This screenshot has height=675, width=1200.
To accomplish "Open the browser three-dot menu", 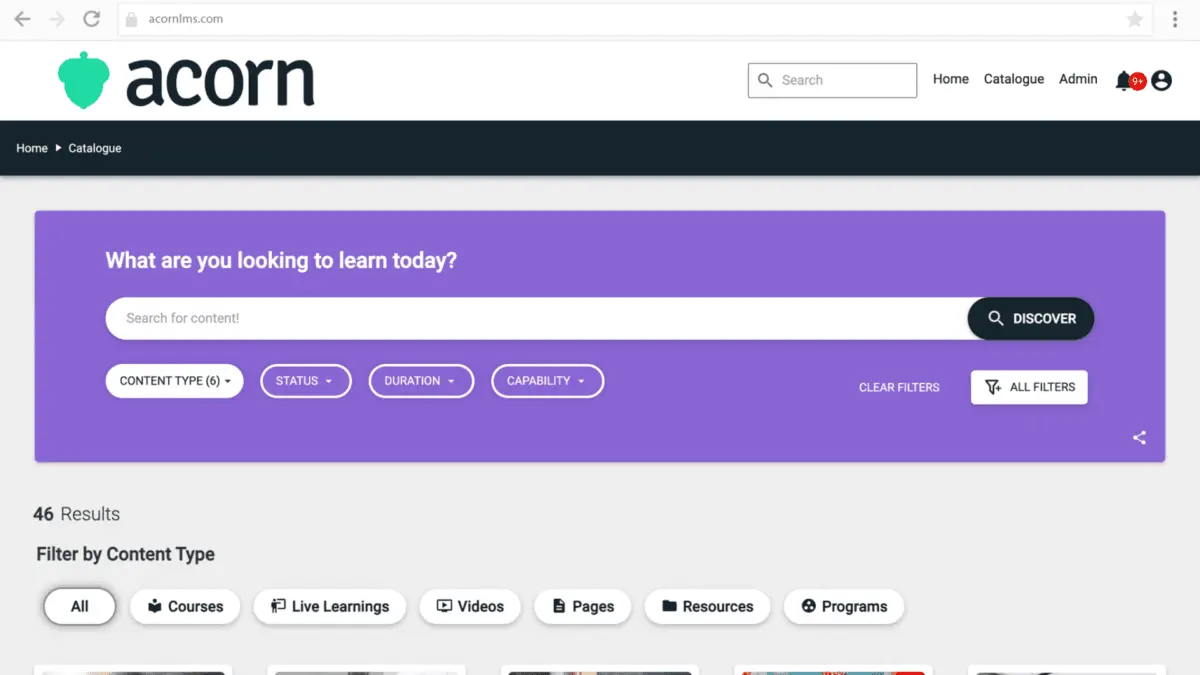I will tap(1175, 19).
